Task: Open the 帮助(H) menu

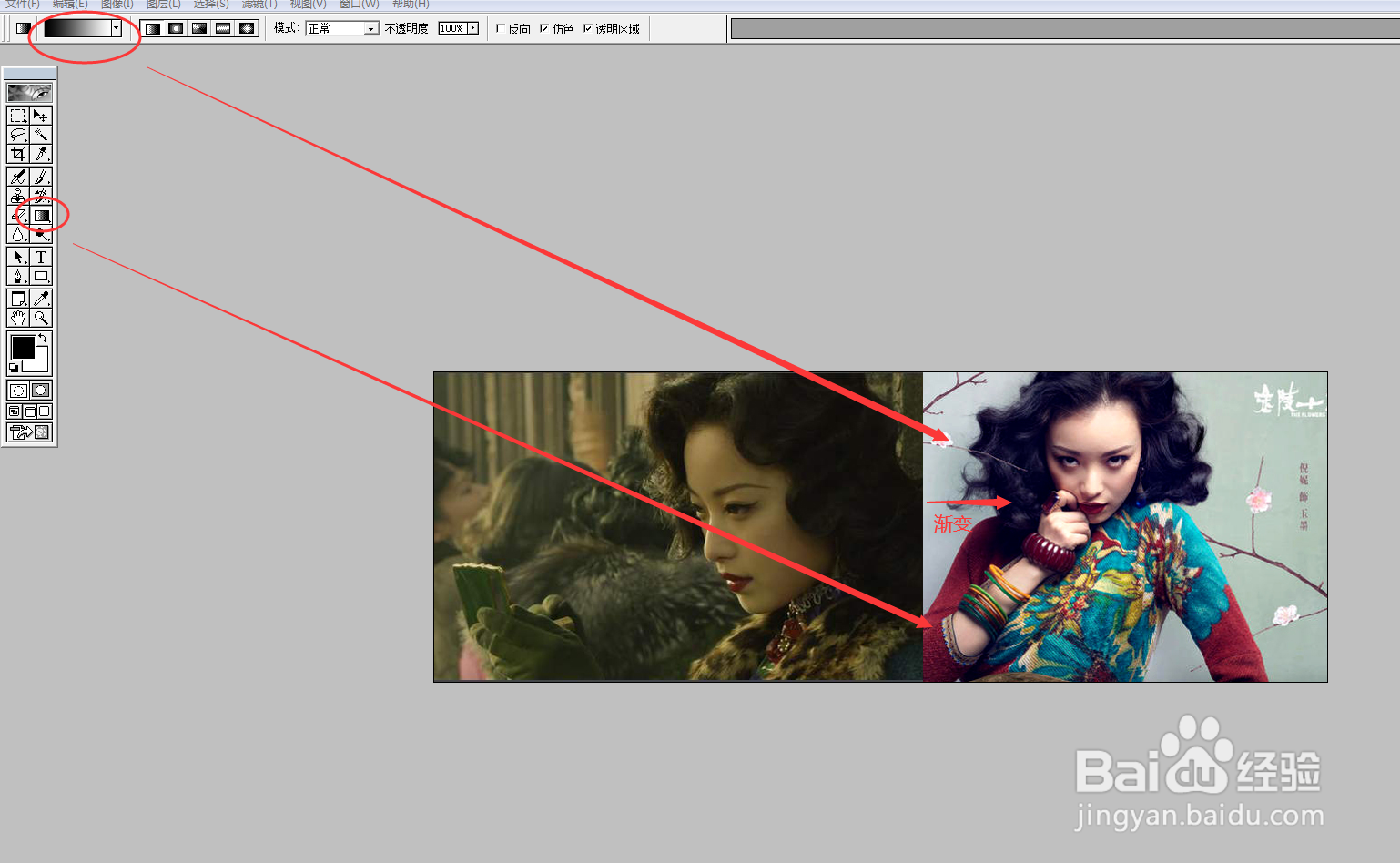Action: [411, 5]
